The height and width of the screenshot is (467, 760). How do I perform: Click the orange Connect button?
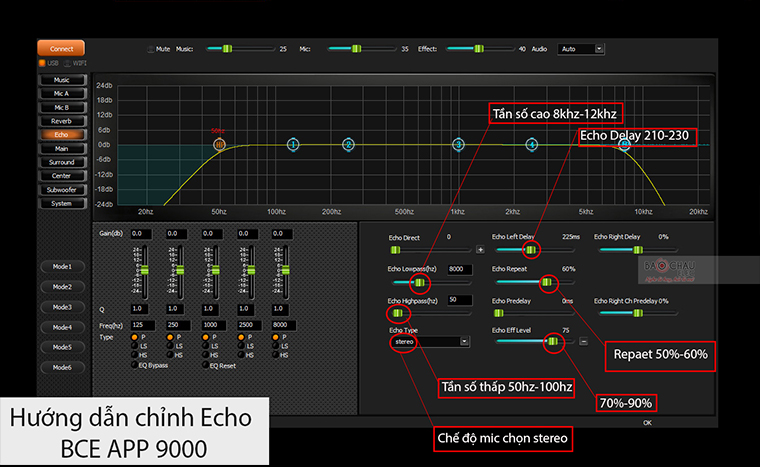61,48
